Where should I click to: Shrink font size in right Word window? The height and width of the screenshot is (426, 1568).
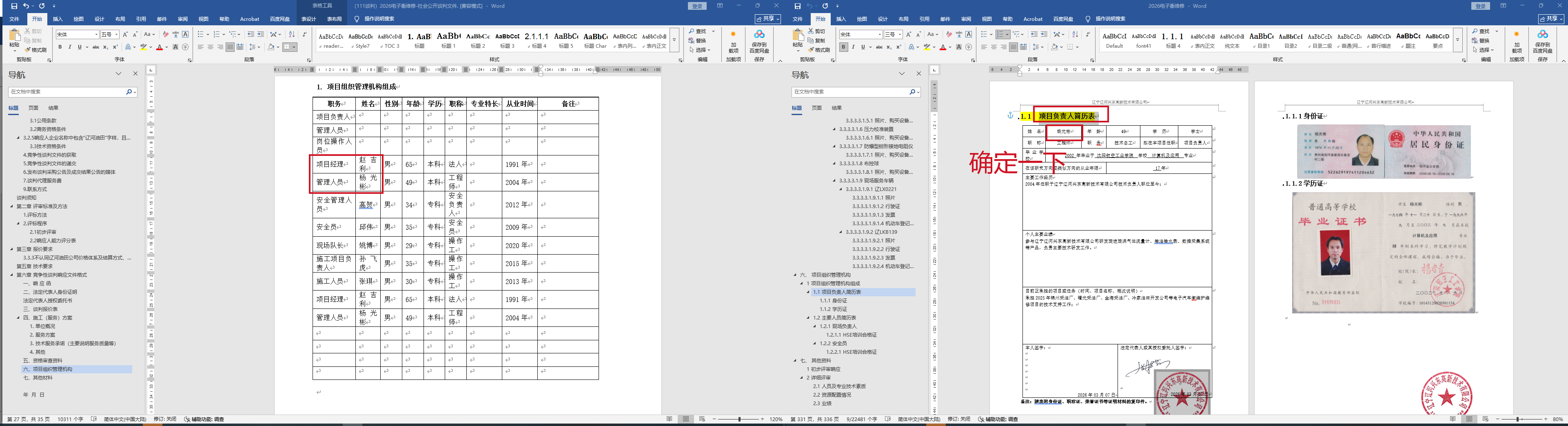[918, 35]
